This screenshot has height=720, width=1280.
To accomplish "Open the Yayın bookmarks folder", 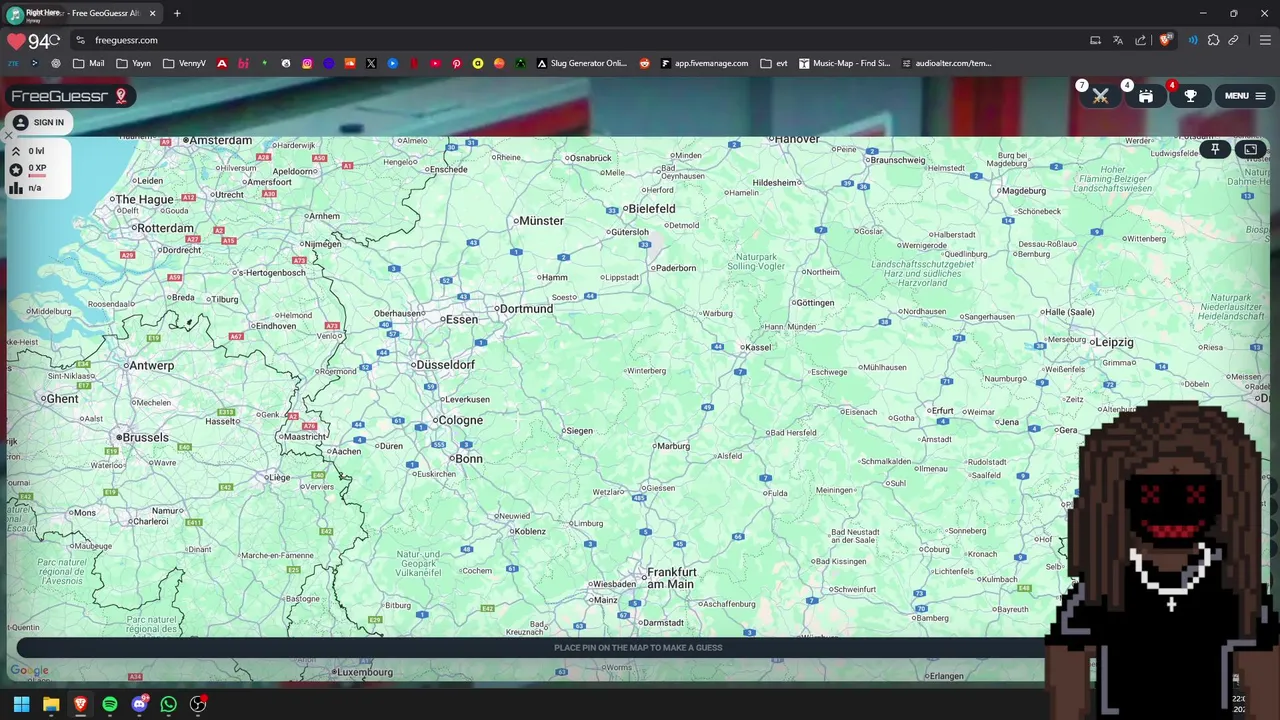I will (133, 63).
